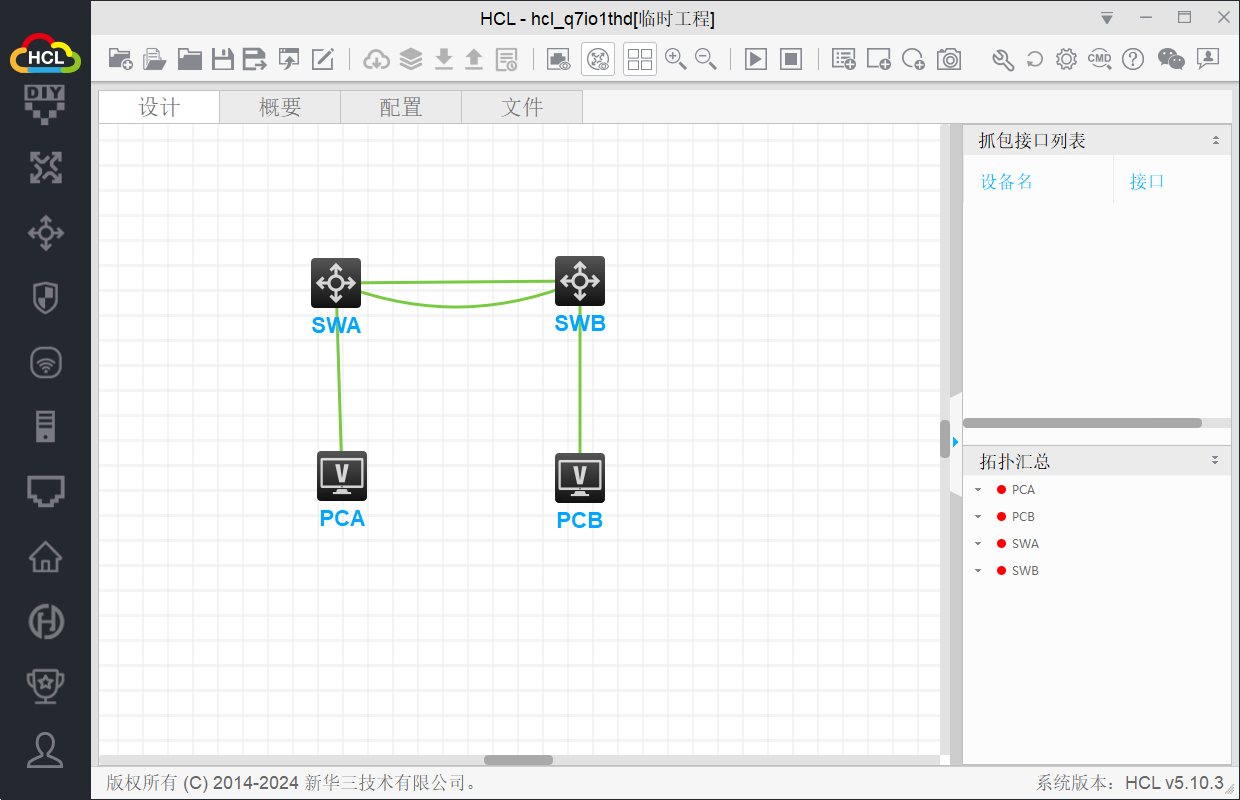The height and width of the screenshot is (800, 1240).
Task: Click the export project icon
Action: tap(289, 59)
